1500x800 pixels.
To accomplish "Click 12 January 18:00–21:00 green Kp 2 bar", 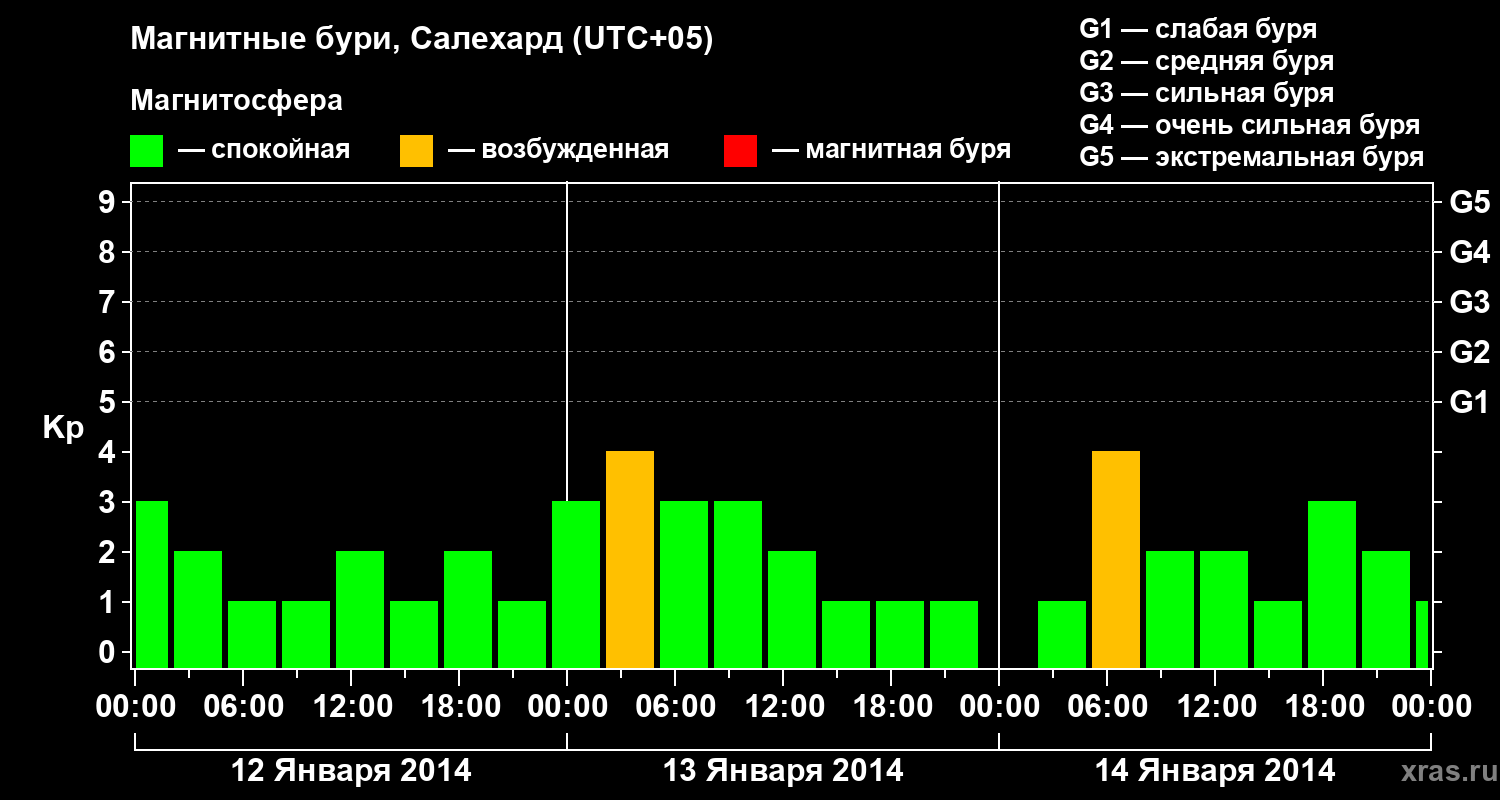I will pyautogui.click(x=468, y=610).
